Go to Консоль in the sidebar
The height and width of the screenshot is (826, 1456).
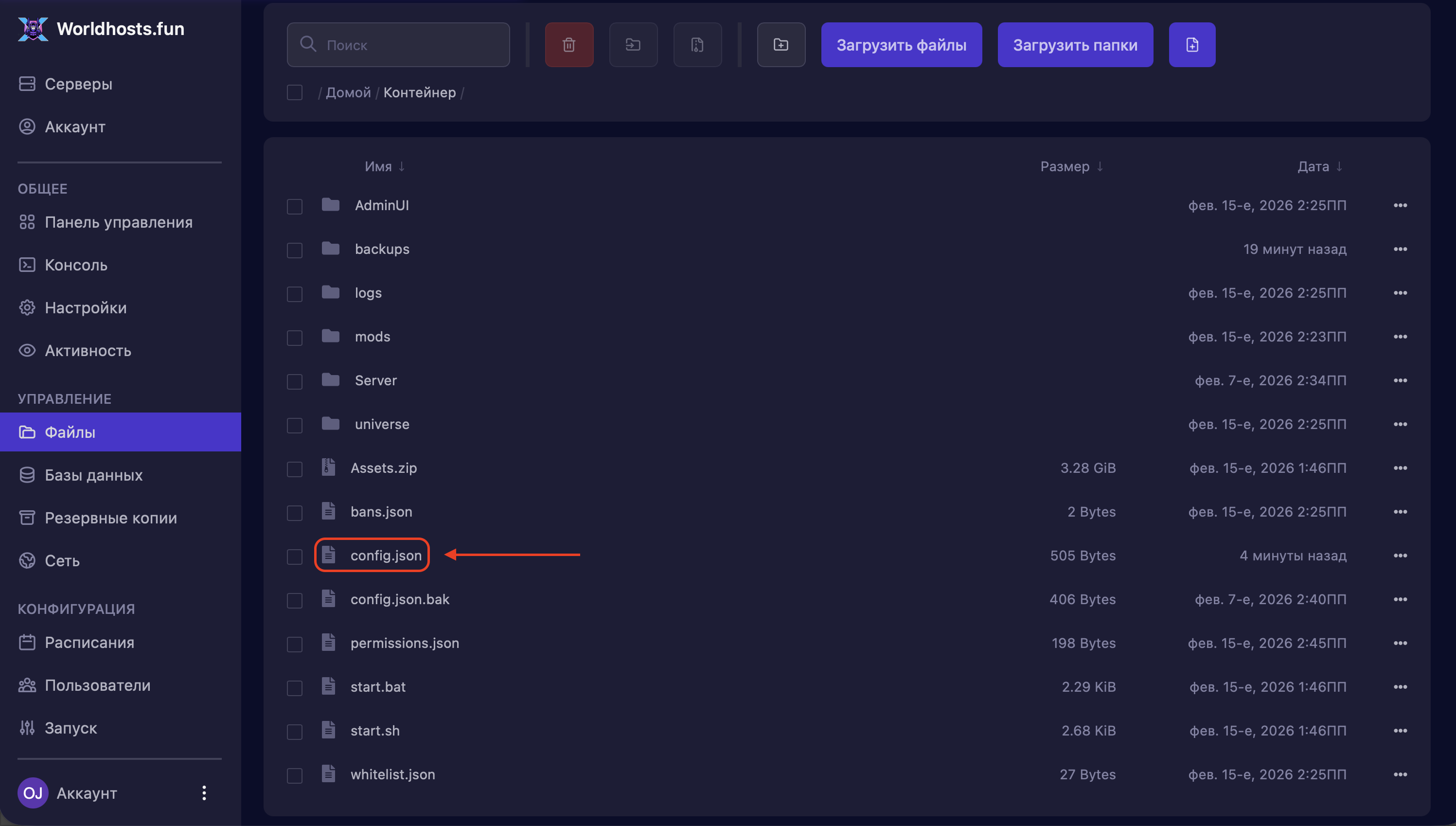click(x=76, y=265)
